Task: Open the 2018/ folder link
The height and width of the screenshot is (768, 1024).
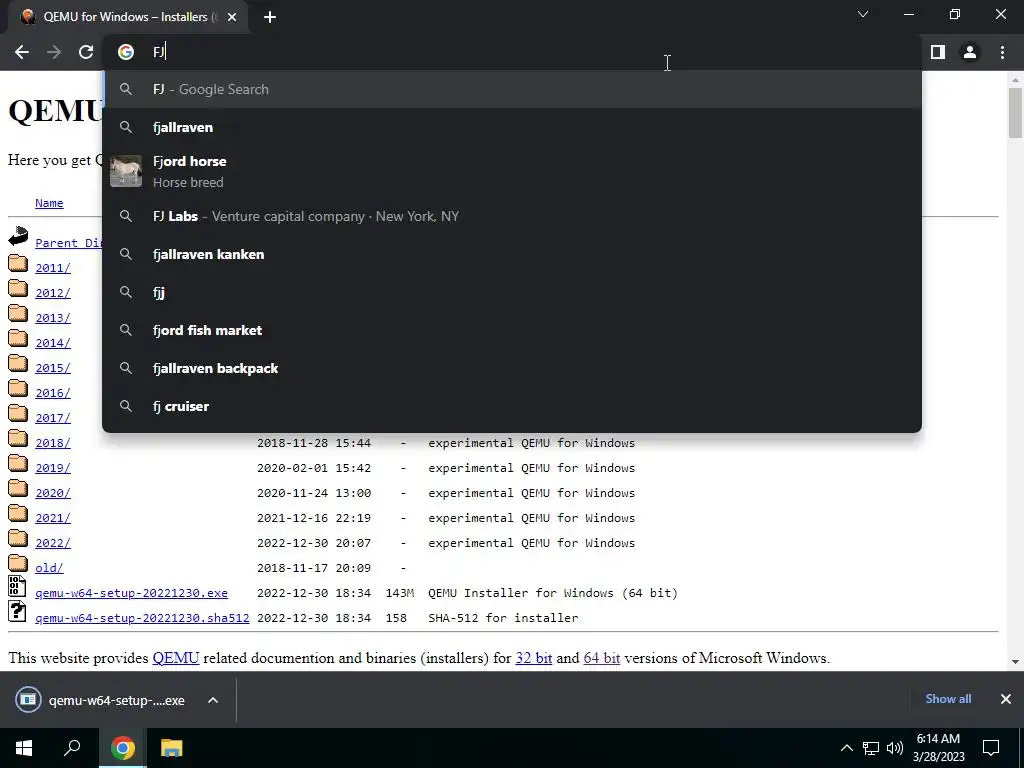Action: coord(52,443)
